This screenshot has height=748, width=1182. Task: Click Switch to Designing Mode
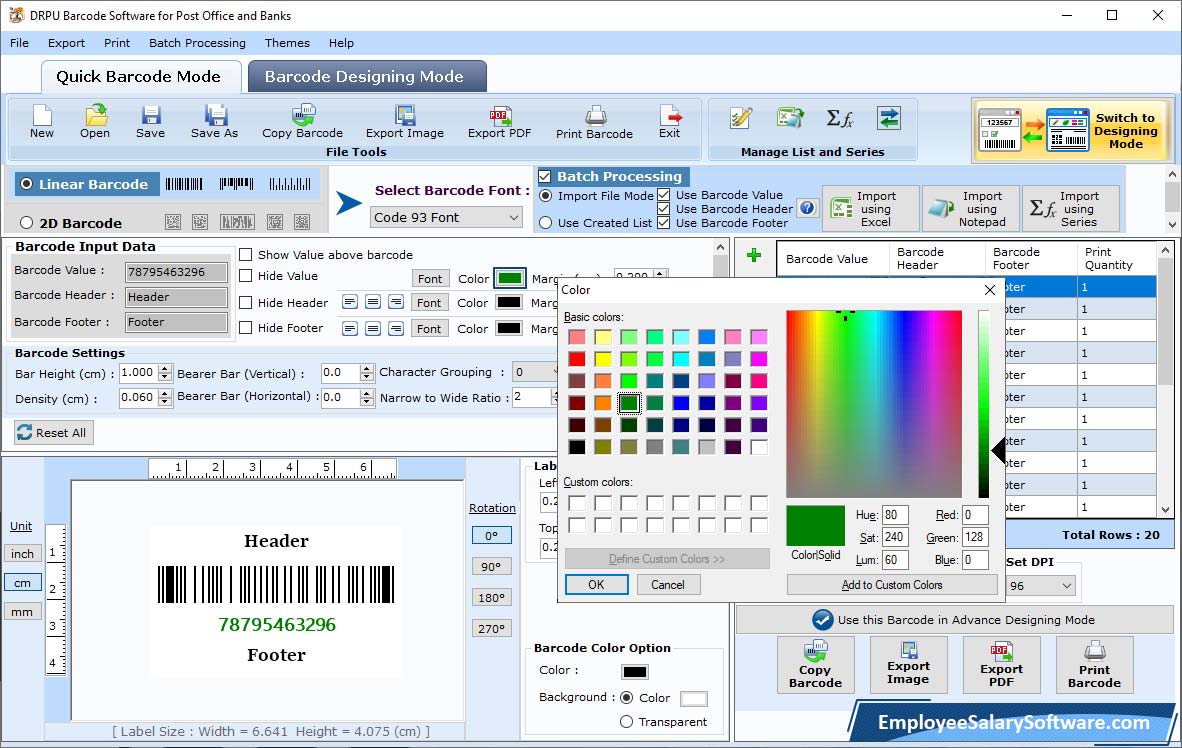click(x=1073, y=130)
